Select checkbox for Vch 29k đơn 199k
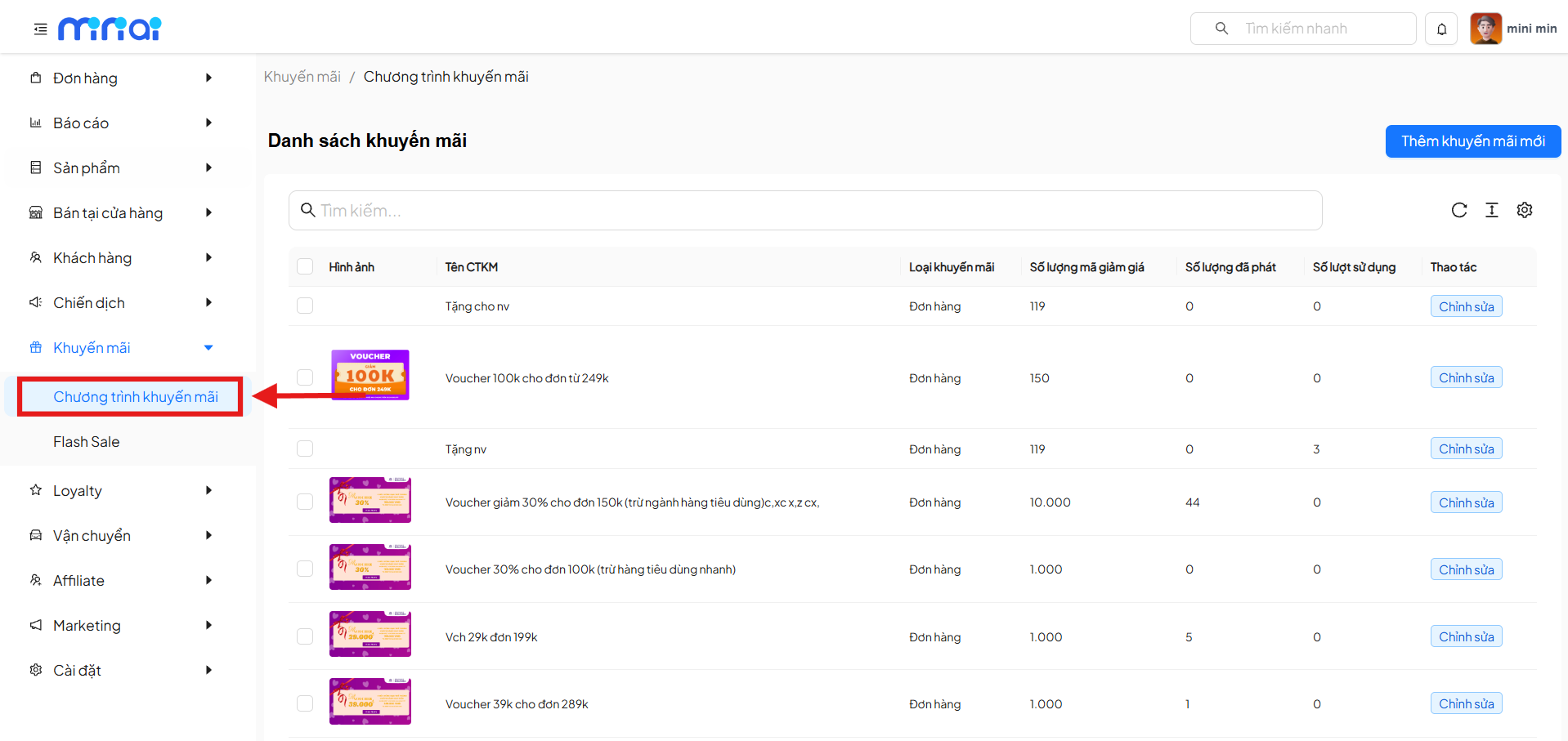 [x=305, y=636]
